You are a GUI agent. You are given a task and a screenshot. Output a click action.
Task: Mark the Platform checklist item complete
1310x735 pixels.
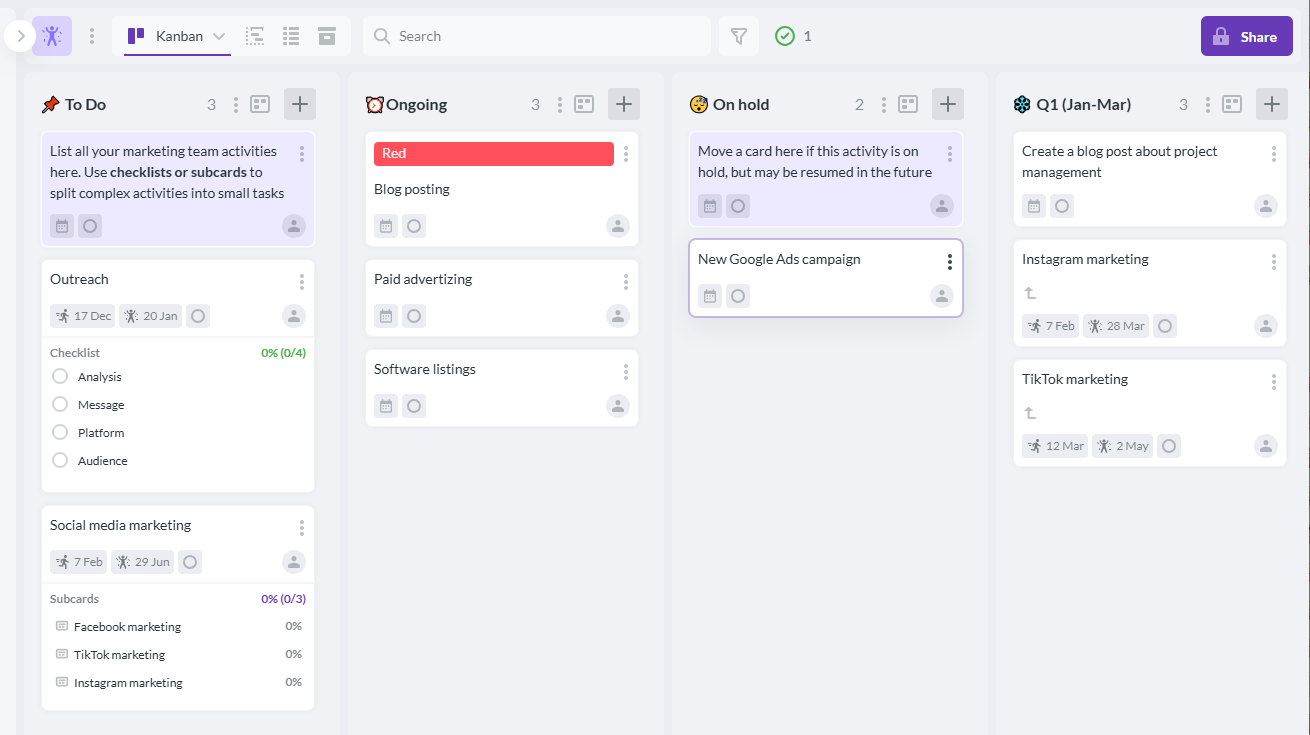(x=59, y=432)
